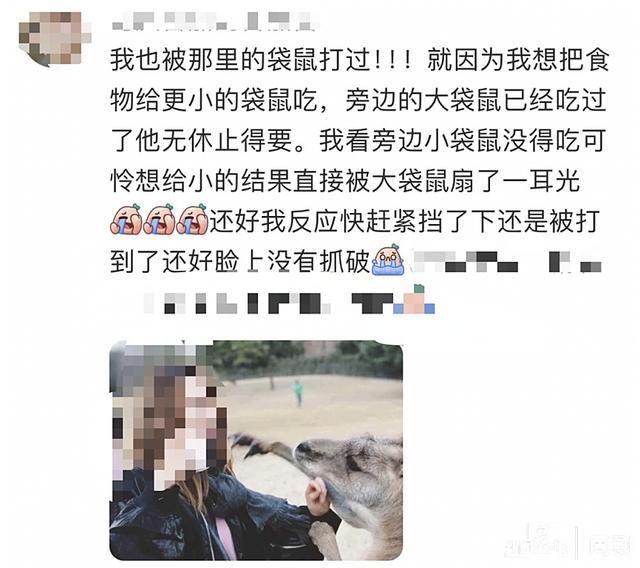Tap the sobbing emoji after 没有抓破
Screen dimensions: 640x568
tap(388, 260)
